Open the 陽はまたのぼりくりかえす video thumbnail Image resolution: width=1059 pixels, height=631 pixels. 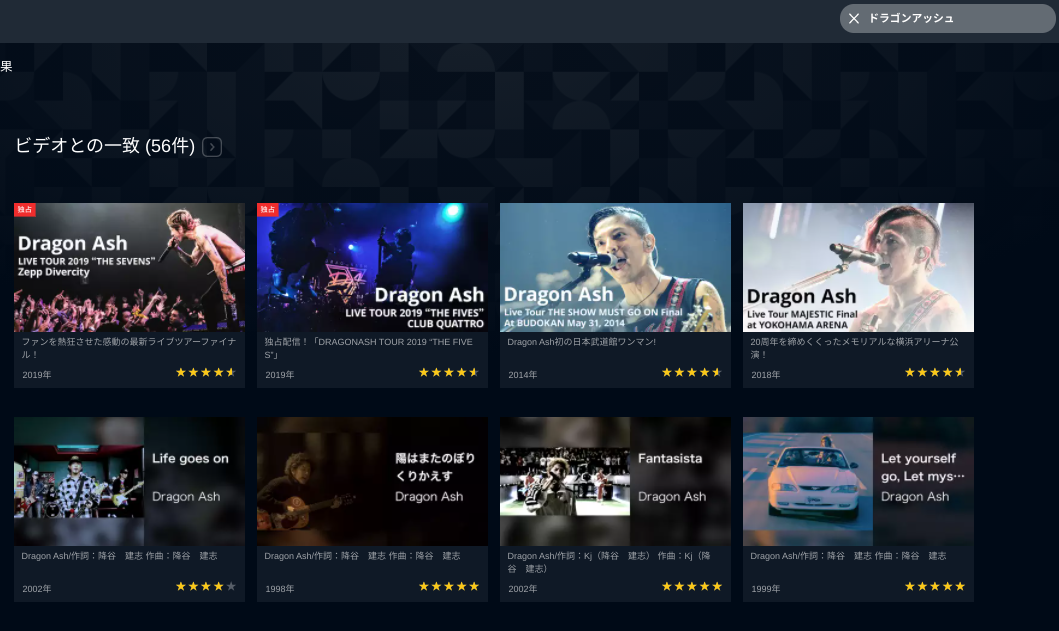[372, 481]
